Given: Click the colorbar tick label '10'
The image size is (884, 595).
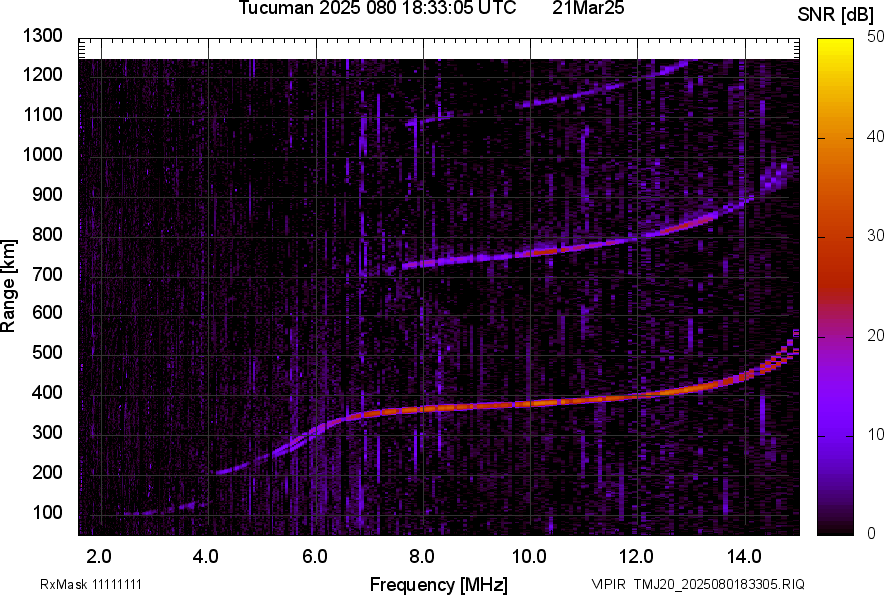Looking at the screenshot, I should pos(875,434).
